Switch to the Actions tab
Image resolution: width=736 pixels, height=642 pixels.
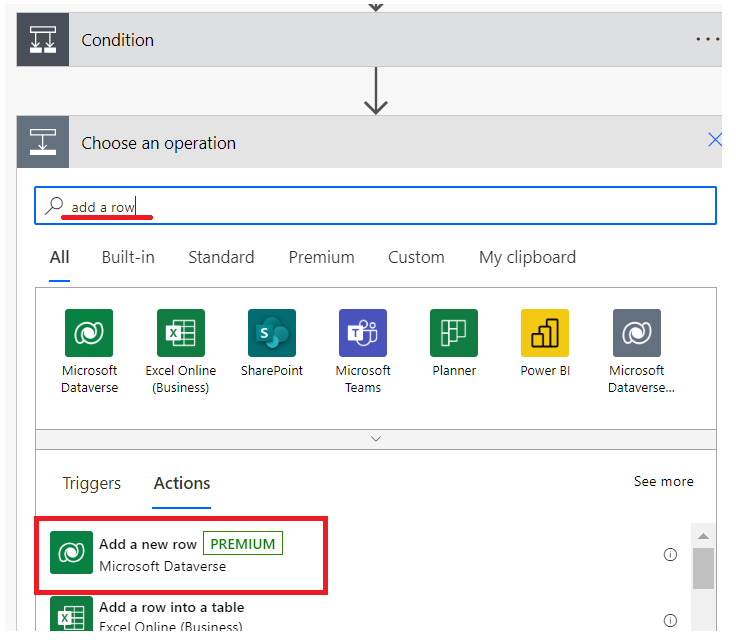tap(182, 483)
